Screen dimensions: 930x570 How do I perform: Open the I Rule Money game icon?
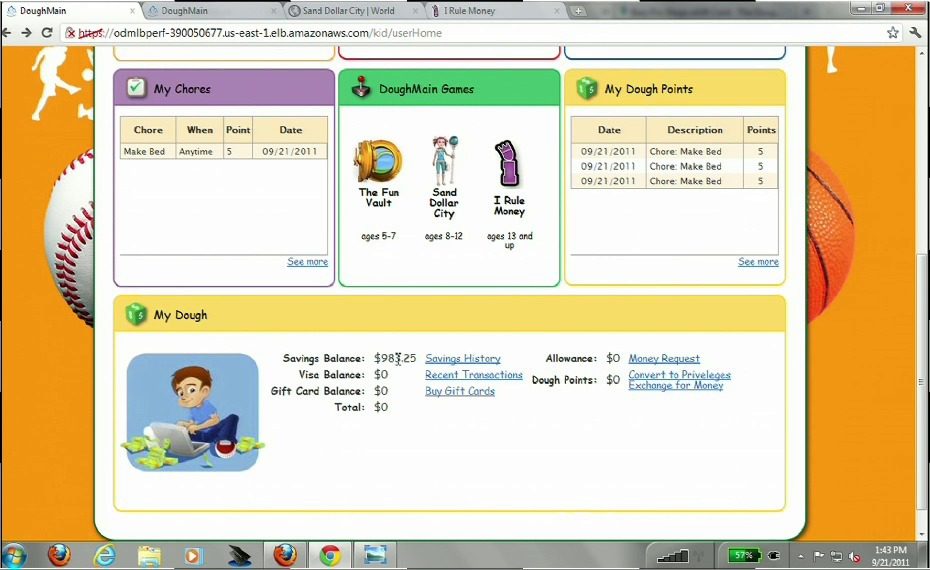tap(508, 164)
